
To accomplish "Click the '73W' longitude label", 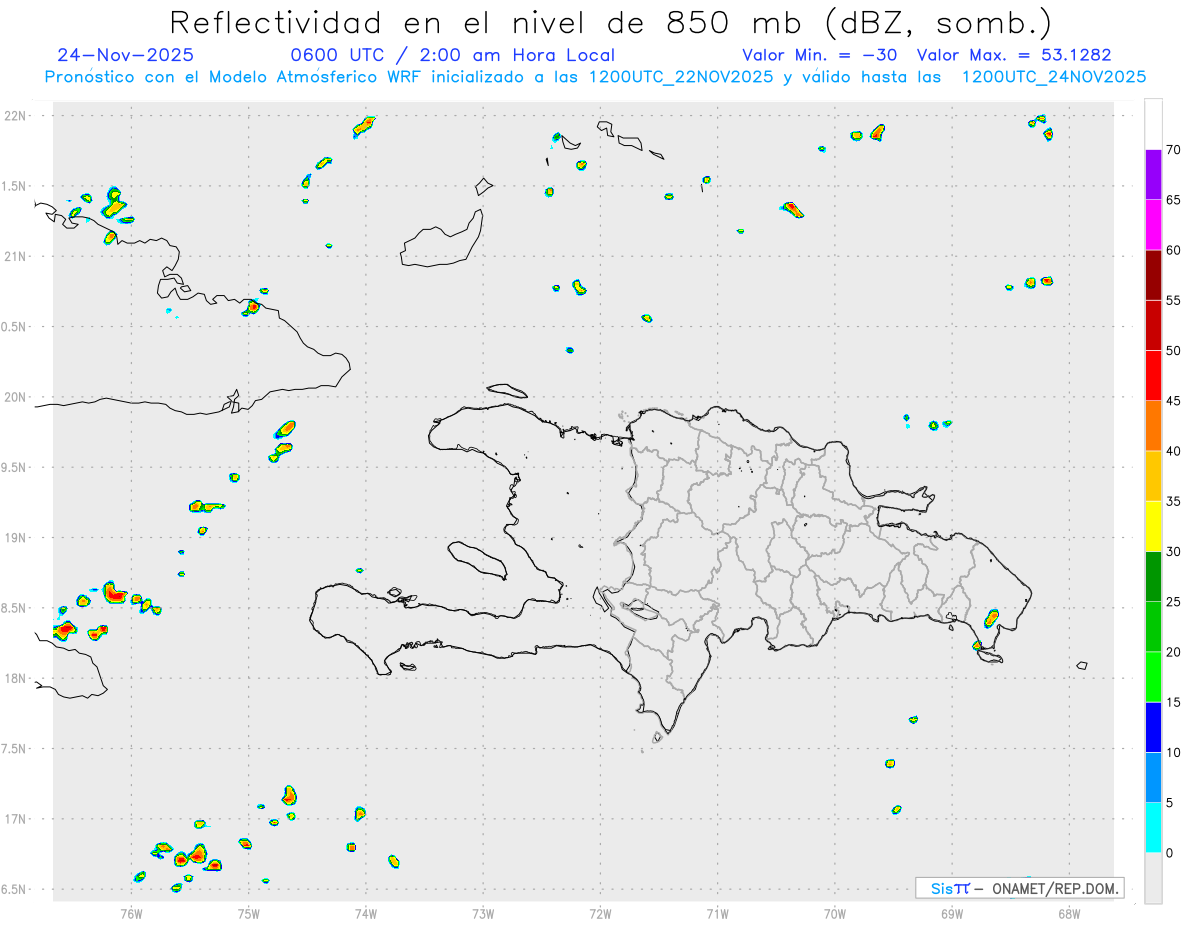I will 483,913.
